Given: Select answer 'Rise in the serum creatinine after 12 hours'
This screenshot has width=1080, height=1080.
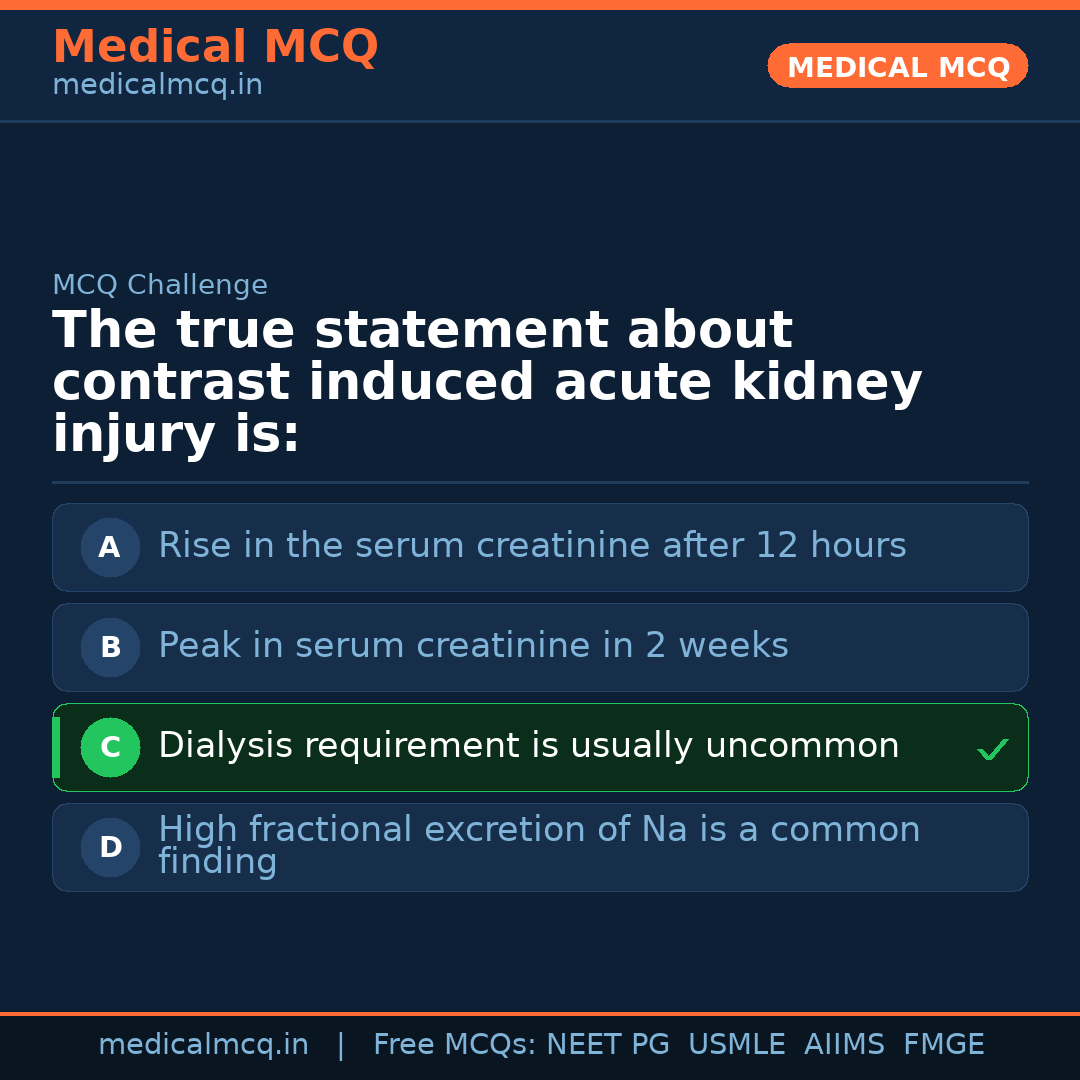Looking at the screenshot, I should pos(532,546).
